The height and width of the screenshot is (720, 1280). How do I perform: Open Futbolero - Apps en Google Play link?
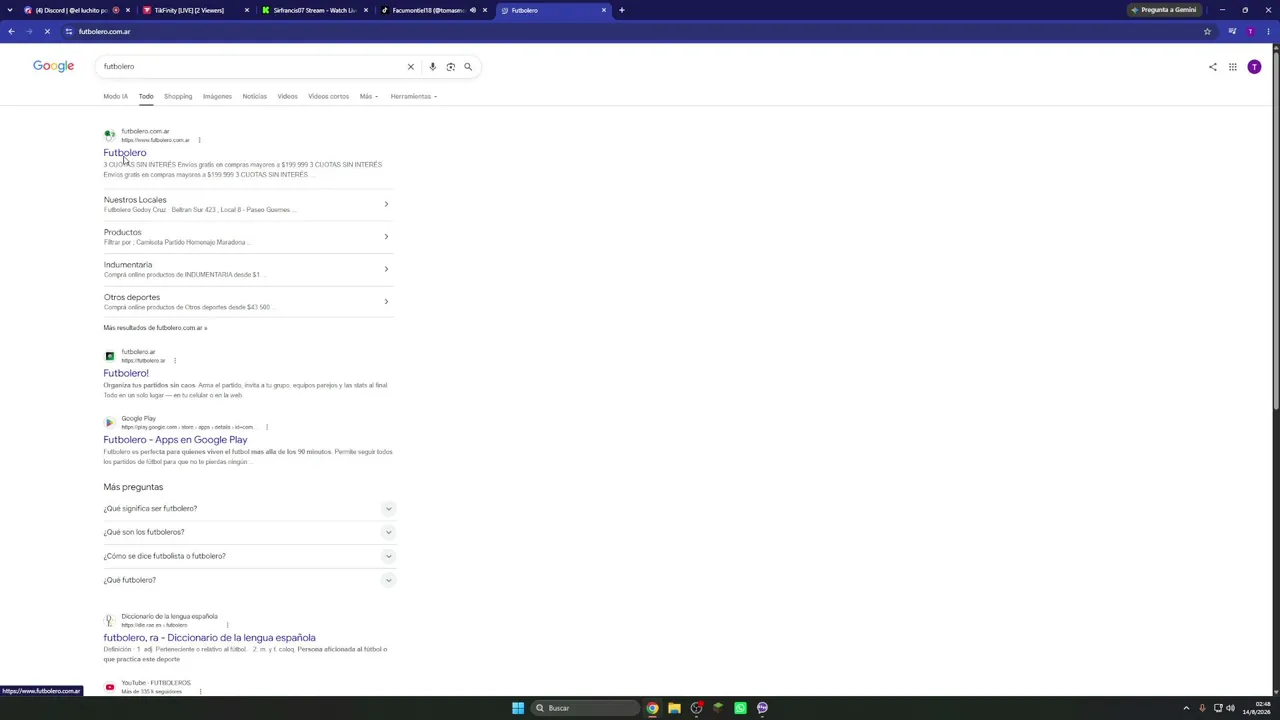175,440
